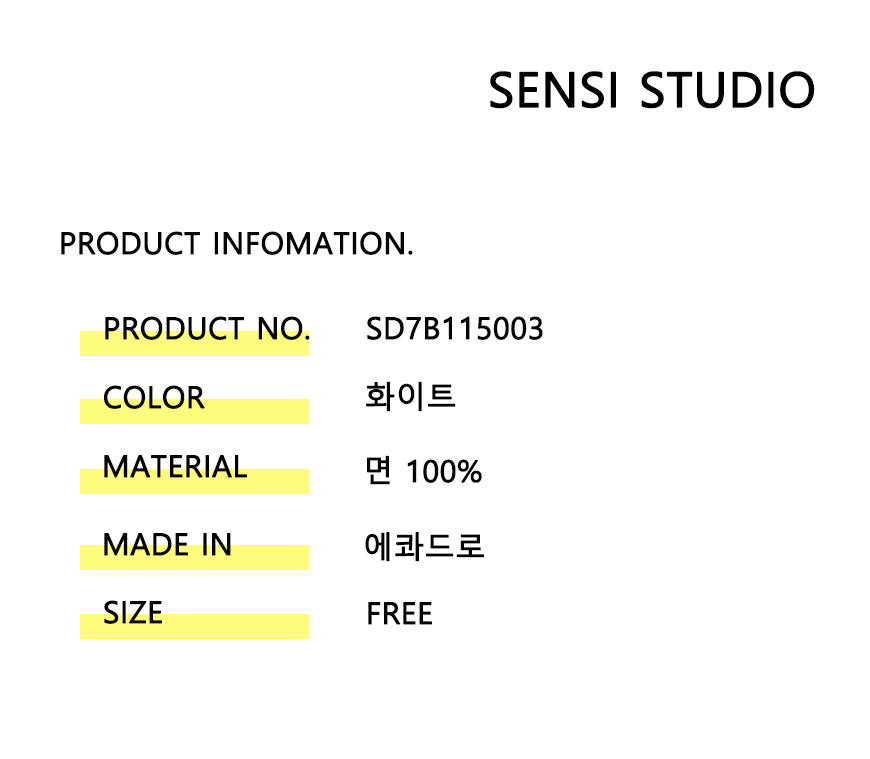Click the 면 material text
Image resolution: width=870 pixels, height=759 pixels.
[378, 471]
